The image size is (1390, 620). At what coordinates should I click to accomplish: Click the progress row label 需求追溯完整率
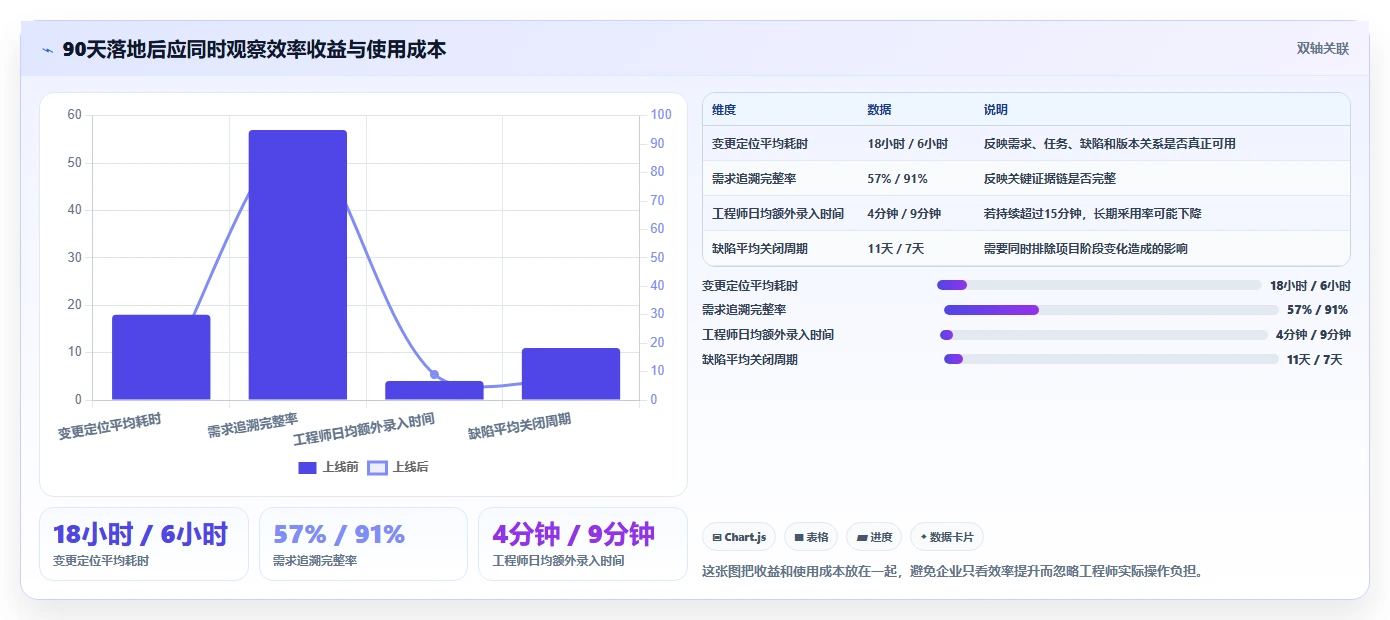744,310
